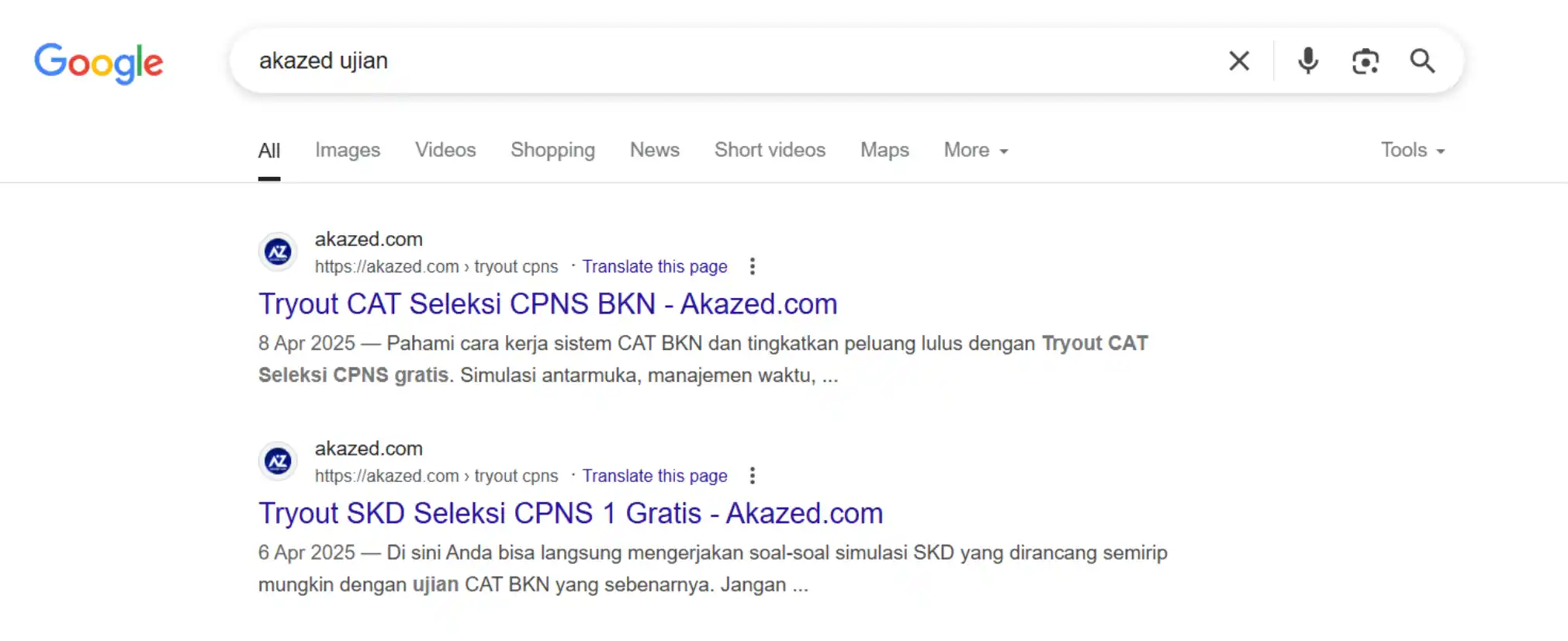
Task: Click 'Translate this page' for Tryout CAT result
Action: click(x=655, y=267)
